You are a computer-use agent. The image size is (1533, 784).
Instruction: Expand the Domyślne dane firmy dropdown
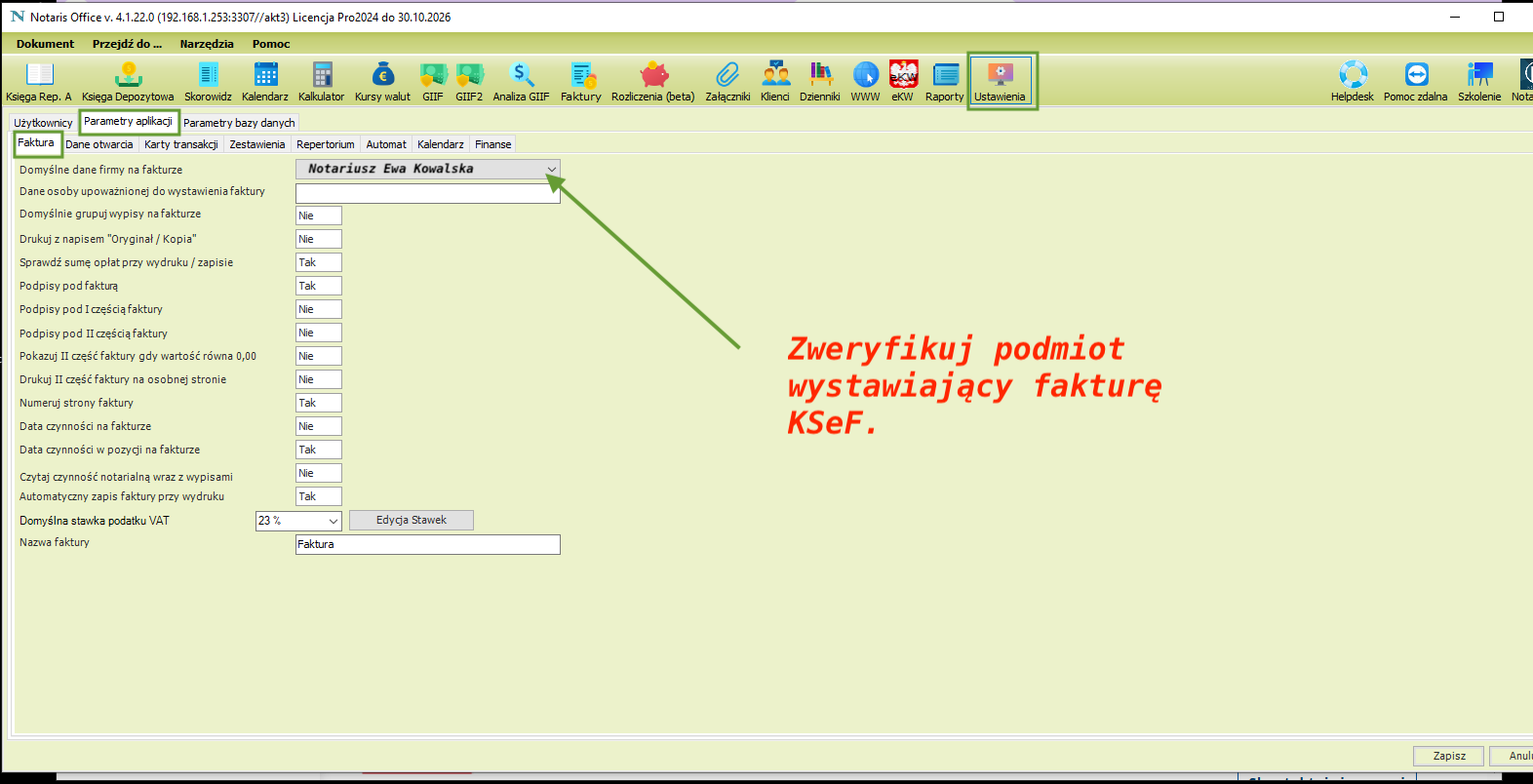tap(551, 170)
